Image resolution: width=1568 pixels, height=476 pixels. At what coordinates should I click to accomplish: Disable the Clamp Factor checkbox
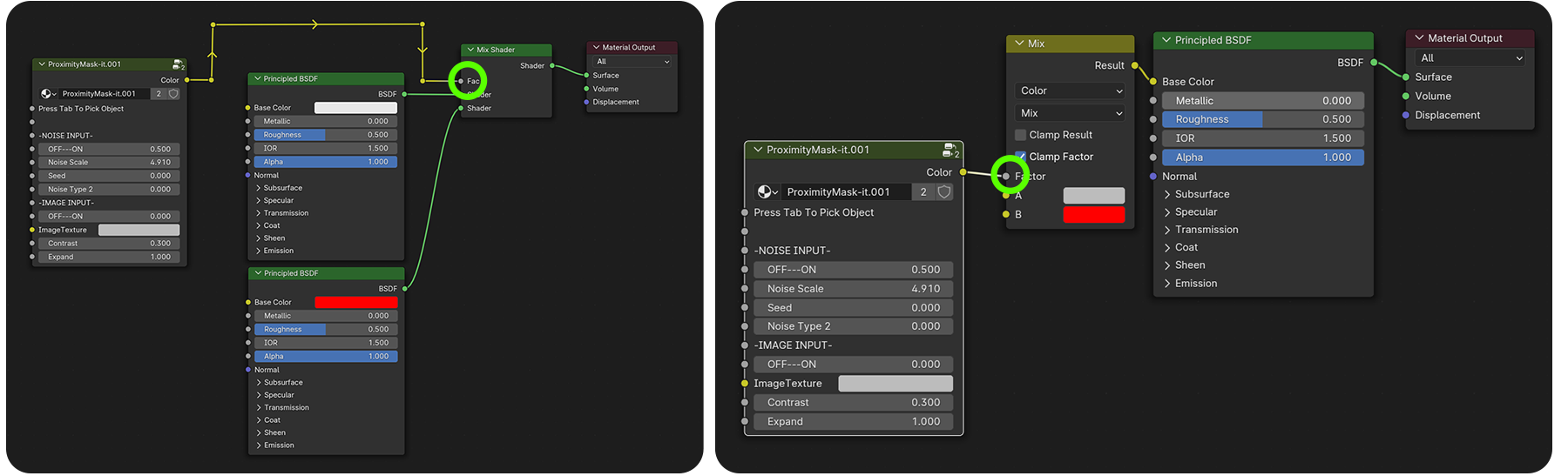pyautogui.click(x=1020, y=157)
